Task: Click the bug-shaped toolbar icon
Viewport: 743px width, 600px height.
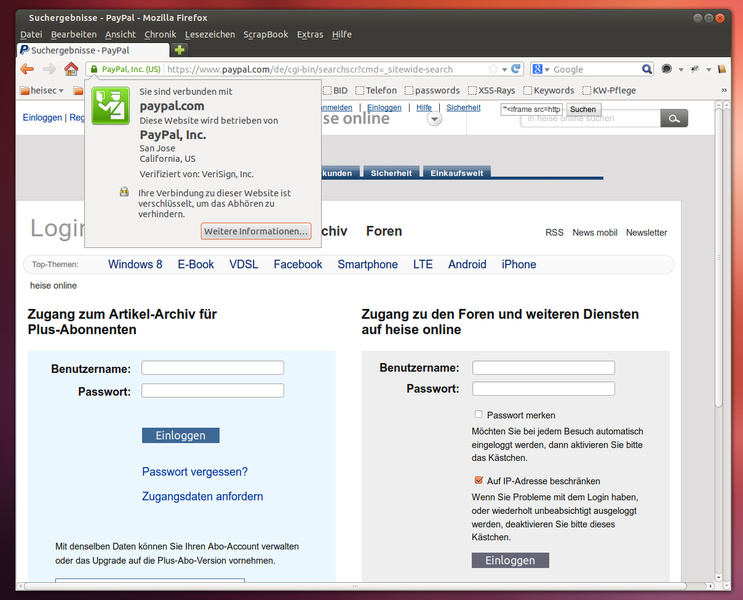Action: [695, 69]
